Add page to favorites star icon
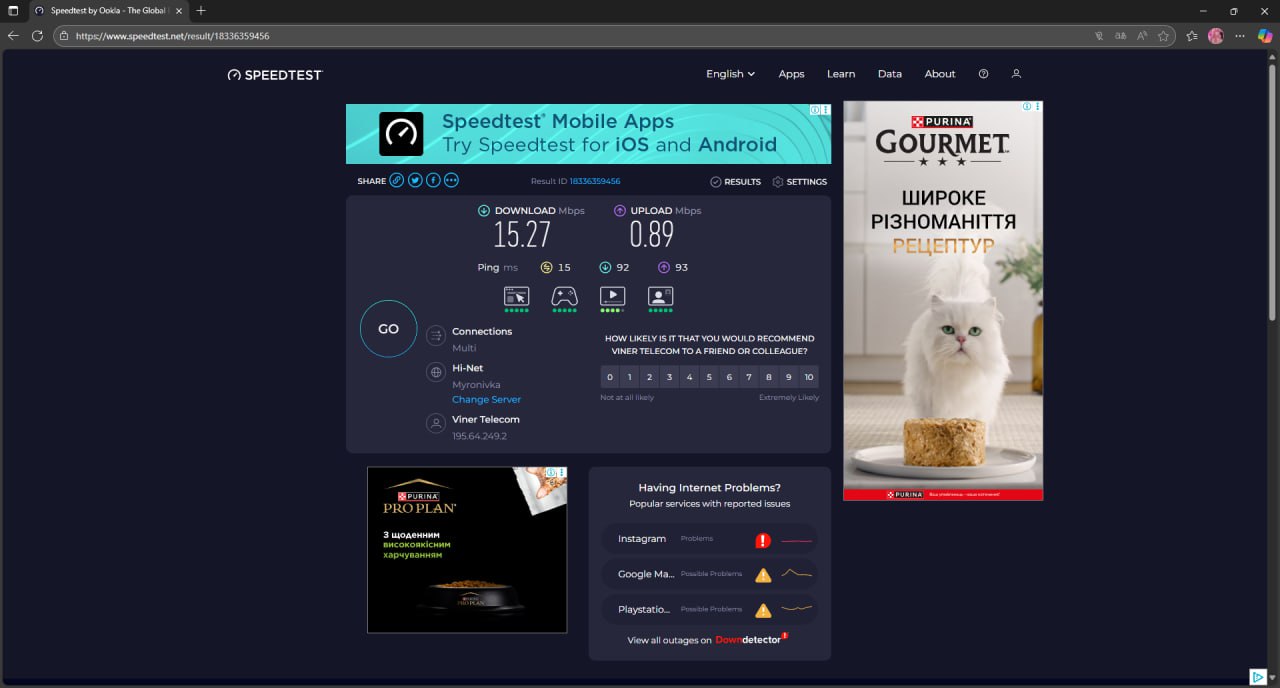Image resolution: width=1280 pixels, height=688 pixels. tap(1163, 35)
